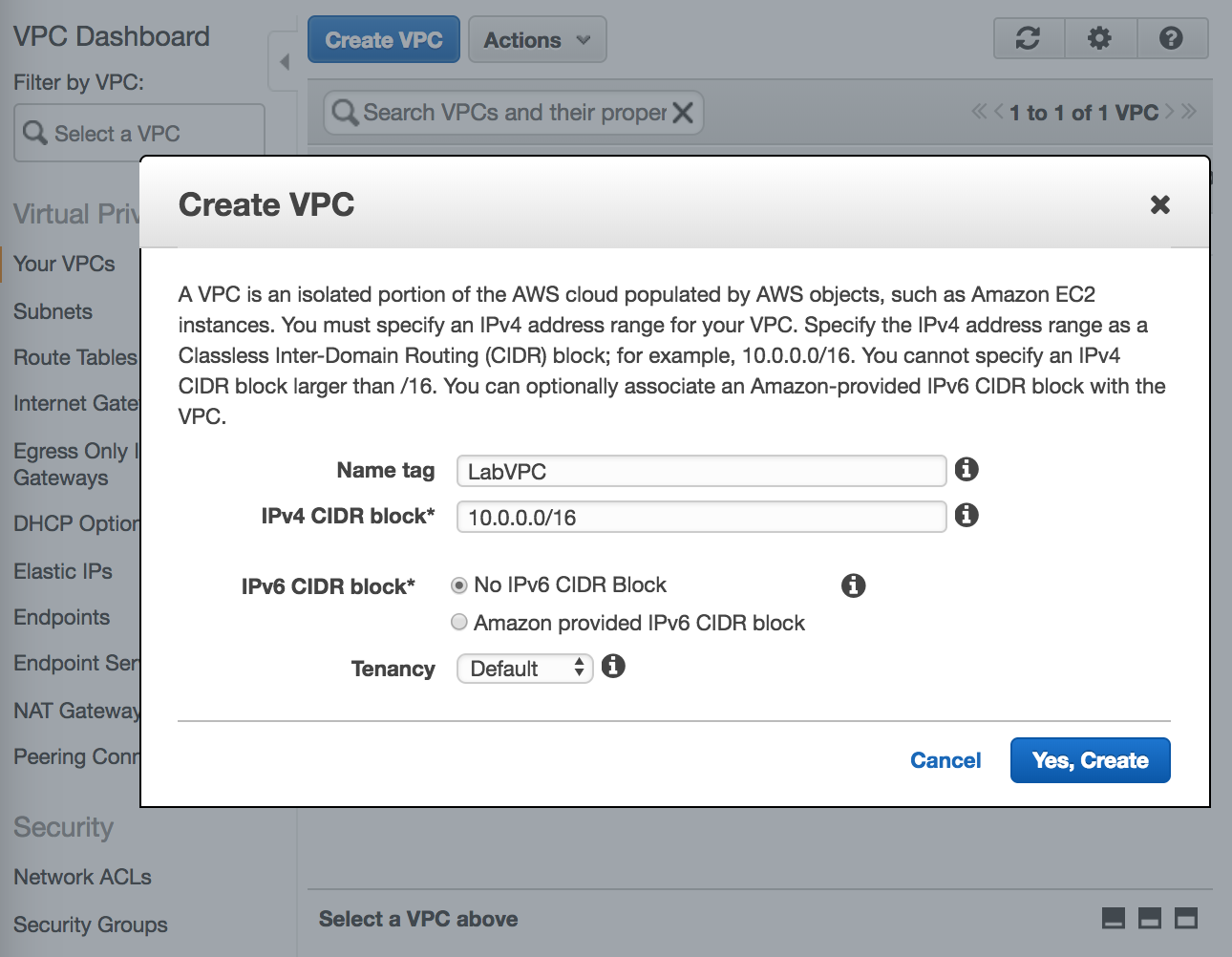Open Subnets in the sidebar

coord(53,311)
